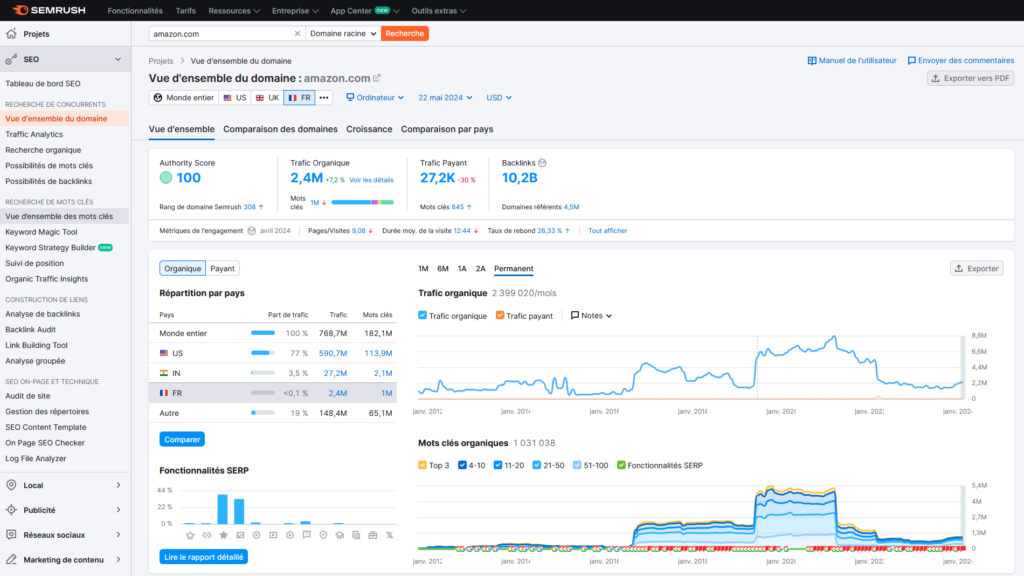Open the Ressources menu dropdown
Screen dimensions: 1024x576
tap(234, 10)
